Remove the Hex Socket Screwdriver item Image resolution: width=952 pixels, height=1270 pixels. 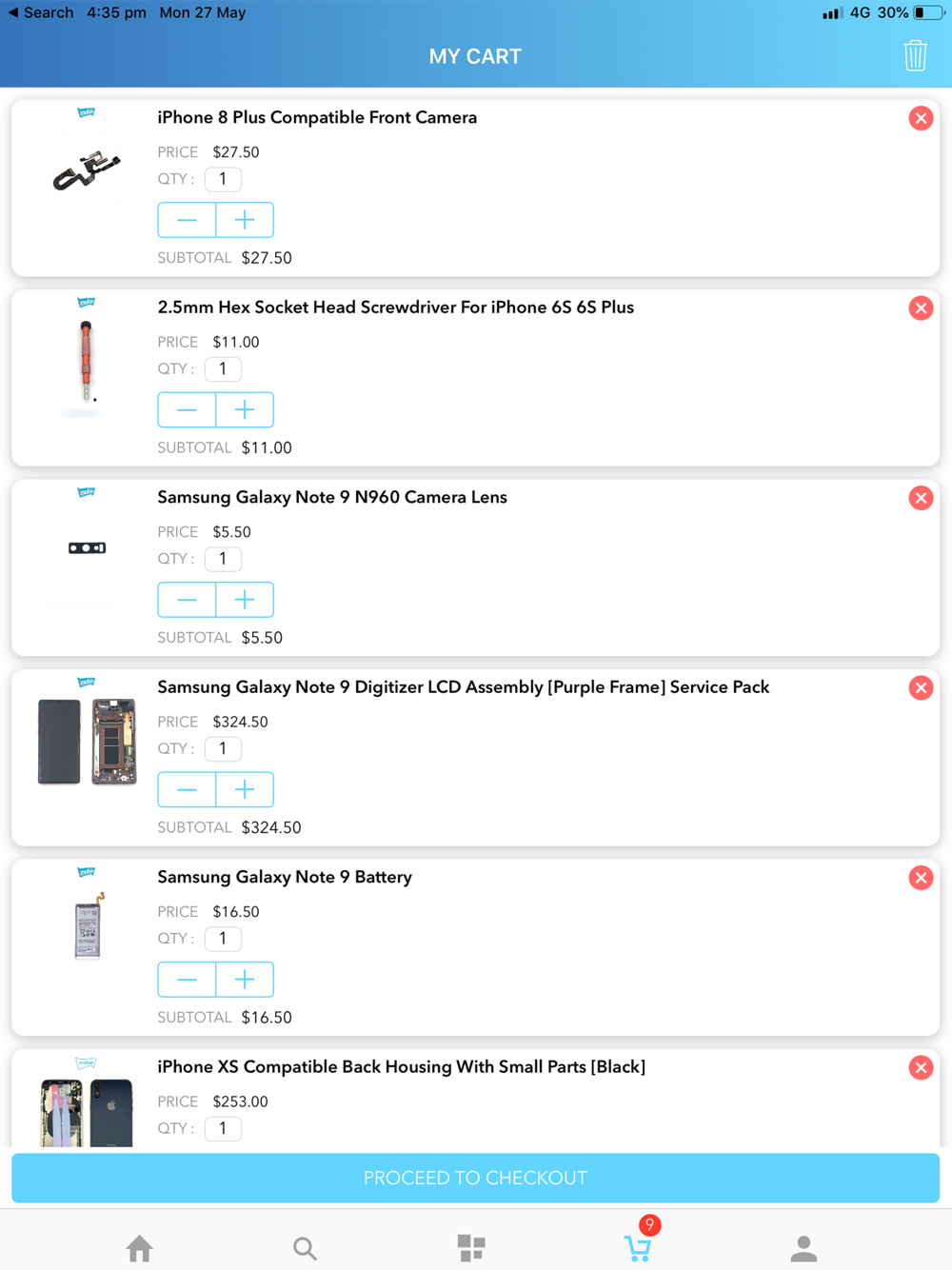tap(921, 308)
